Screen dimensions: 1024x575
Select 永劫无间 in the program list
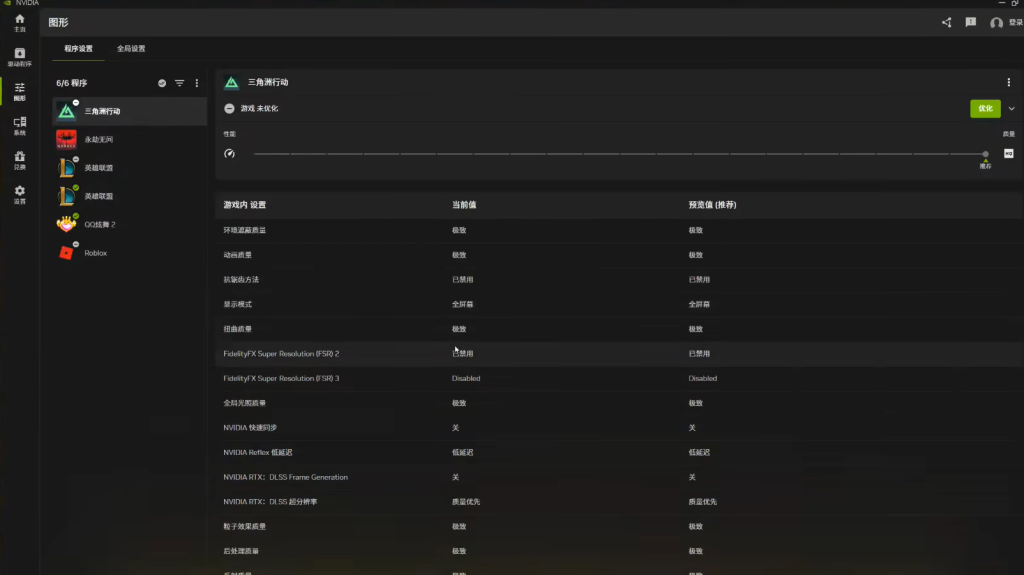pos(129,139)
